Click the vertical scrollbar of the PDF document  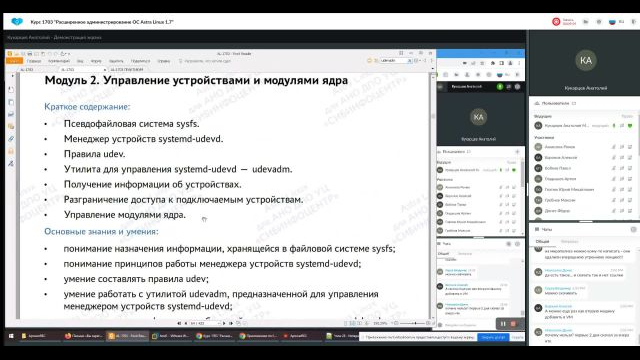[x=433, y=196]
